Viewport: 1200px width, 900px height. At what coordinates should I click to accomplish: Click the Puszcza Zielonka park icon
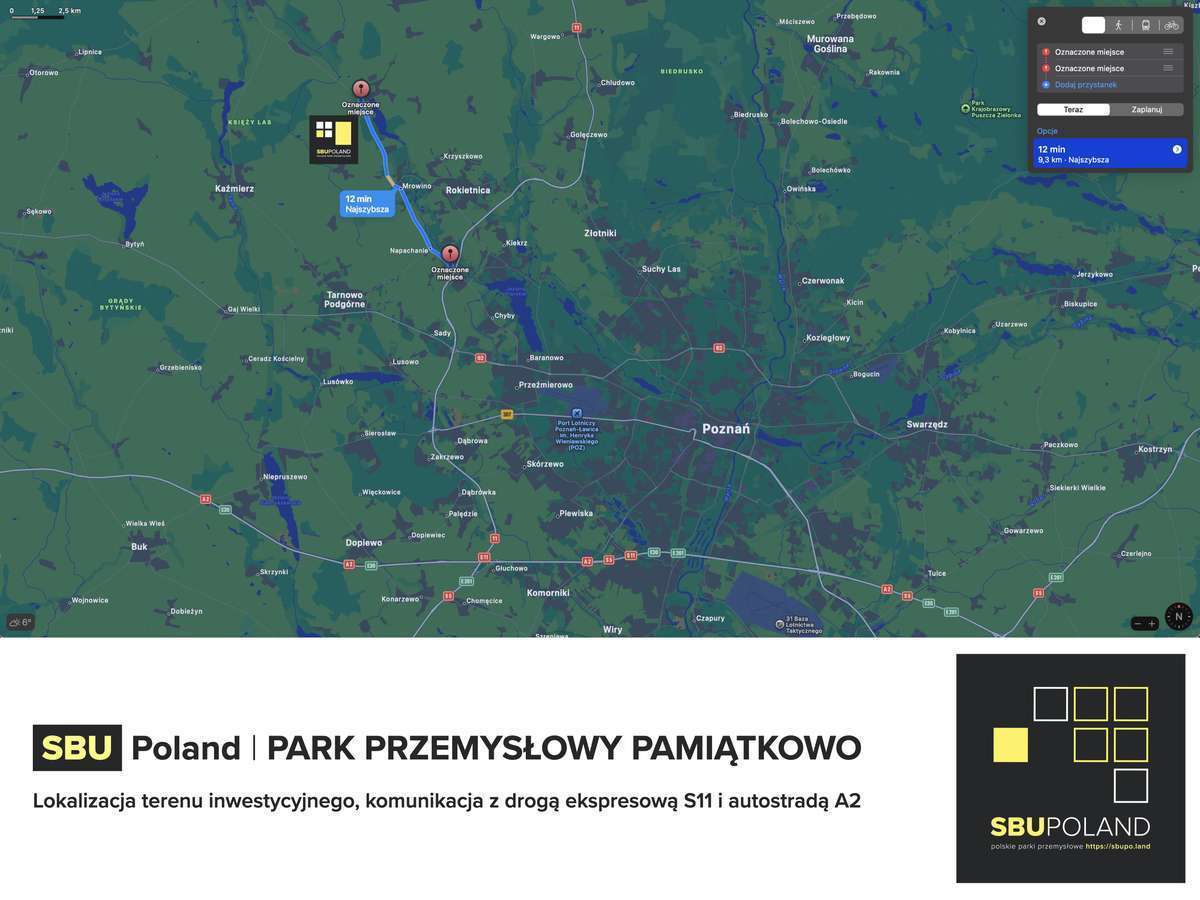point(965,108)
